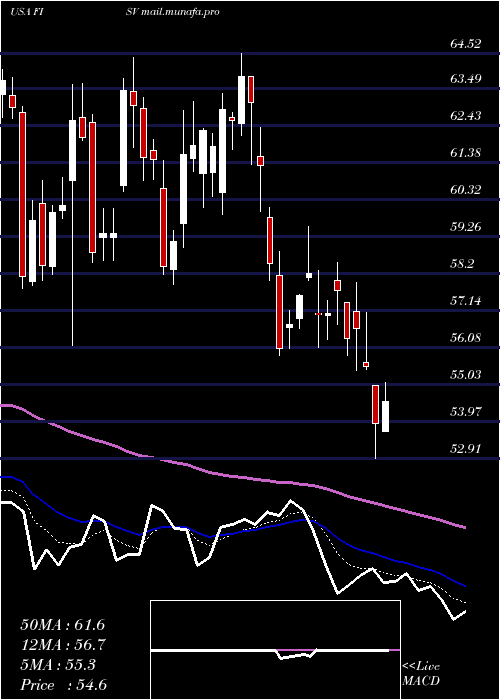Click the 59.26 price axis label

466,227
